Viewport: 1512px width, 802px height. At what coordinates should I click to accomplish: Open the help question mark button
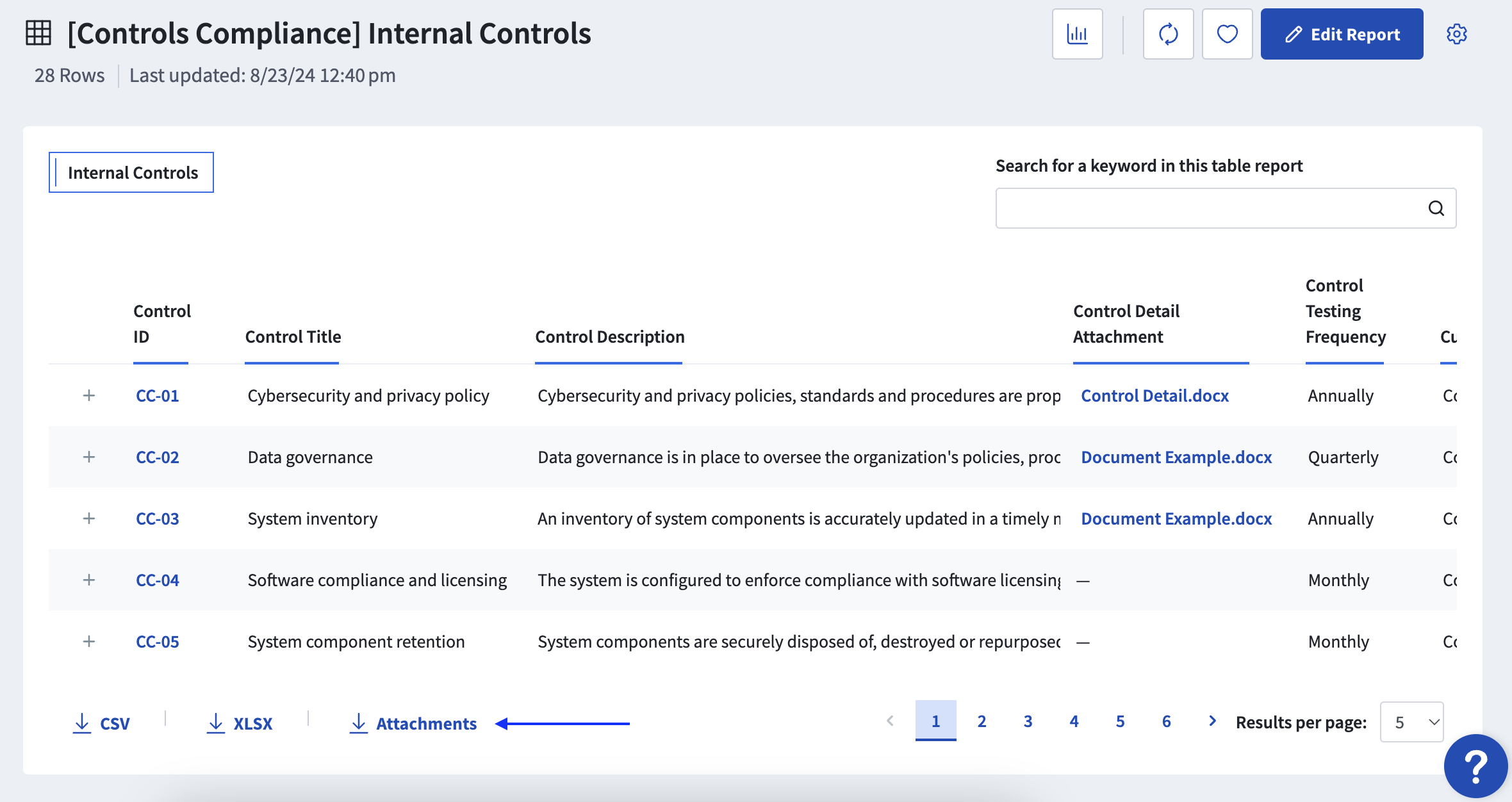1475,766
